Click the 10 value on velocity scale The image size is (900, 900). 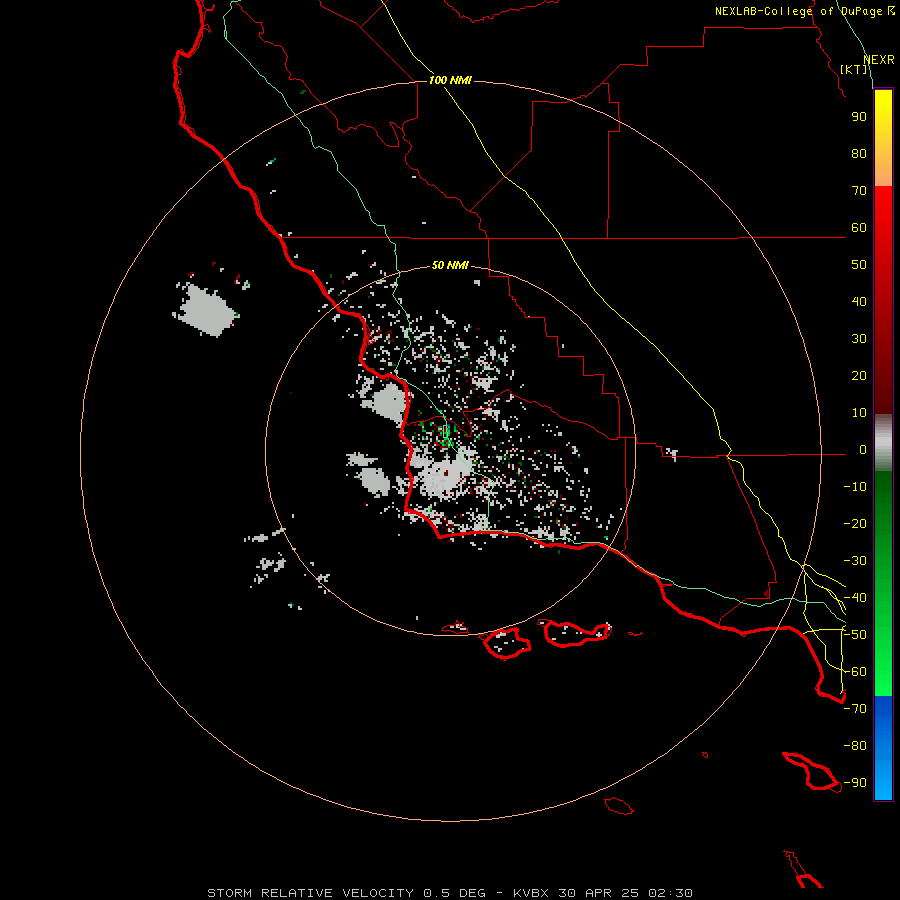pyautogui.click(x=859, y=413)
